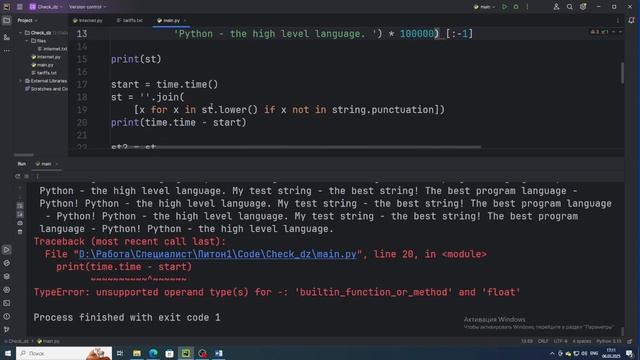
Task: Show more tool windows via ellipsis icon
Action: (7, 51)
